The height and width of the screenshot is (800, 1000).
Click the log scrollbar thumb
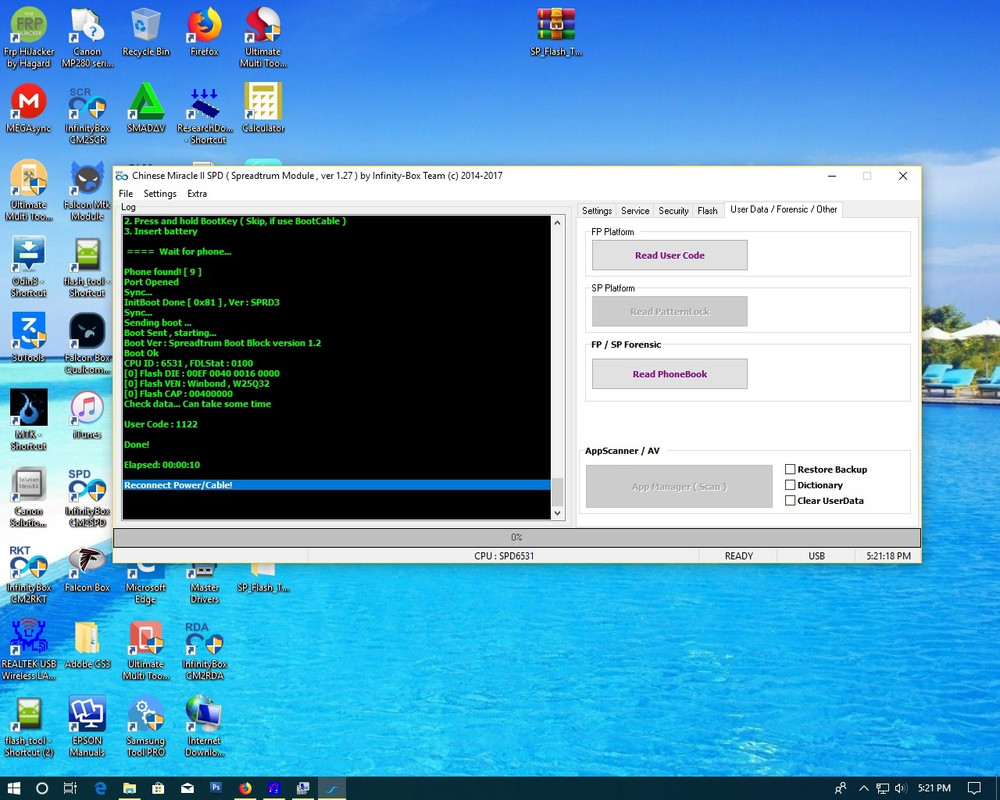point(557,492)
